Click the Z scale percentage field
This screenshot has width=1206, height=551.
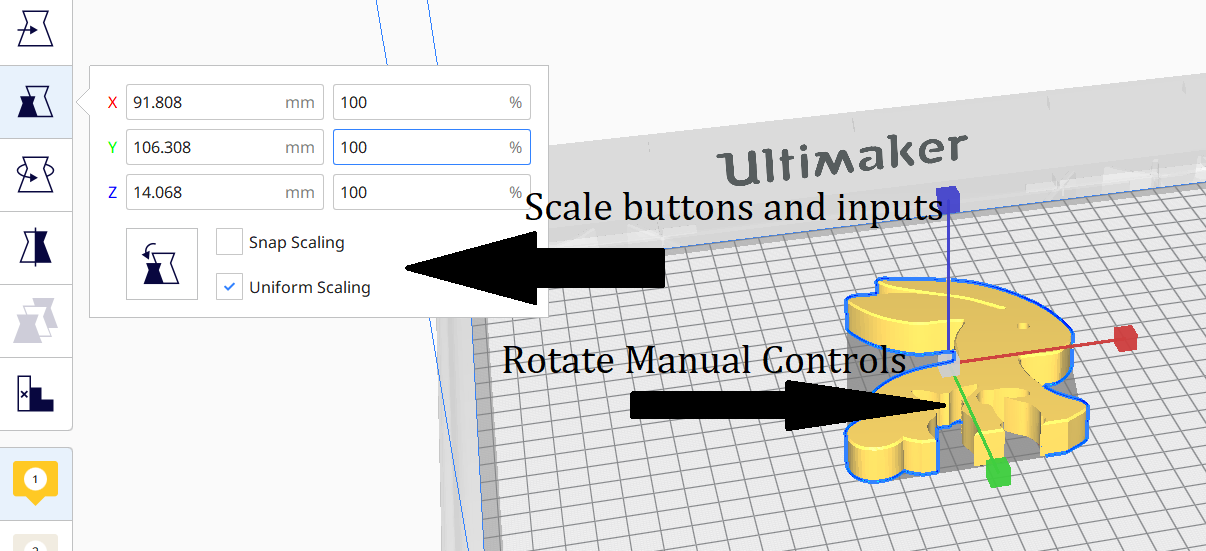point(422,192)
